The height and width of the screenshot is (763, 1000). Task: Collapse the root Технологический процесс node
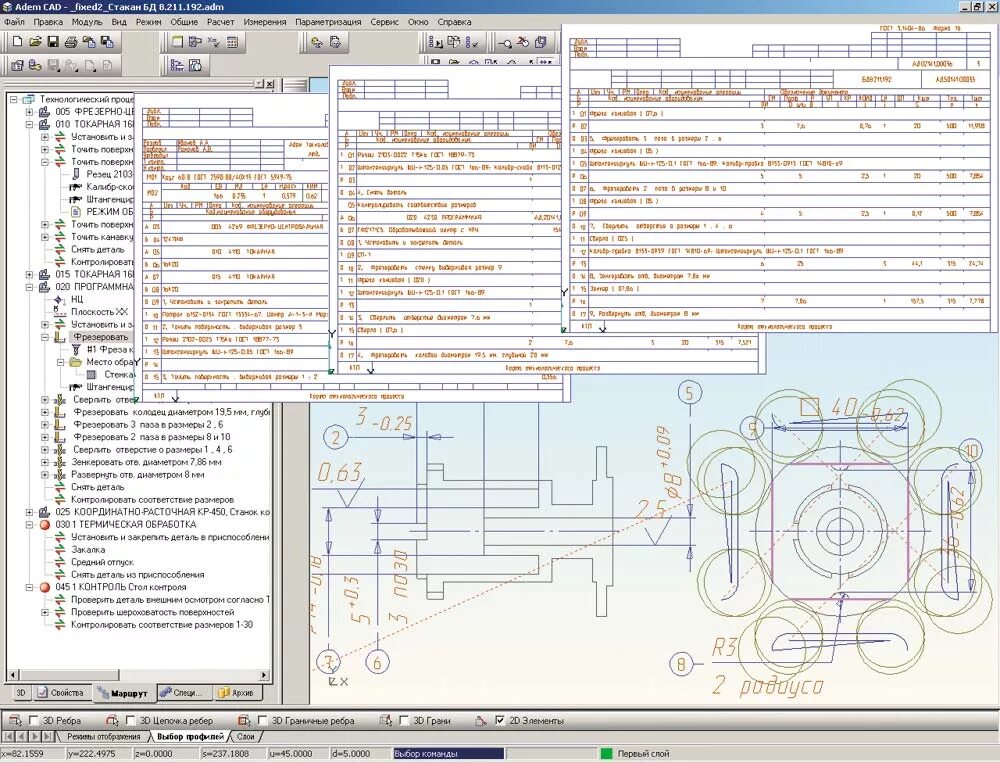coord(14,99)
